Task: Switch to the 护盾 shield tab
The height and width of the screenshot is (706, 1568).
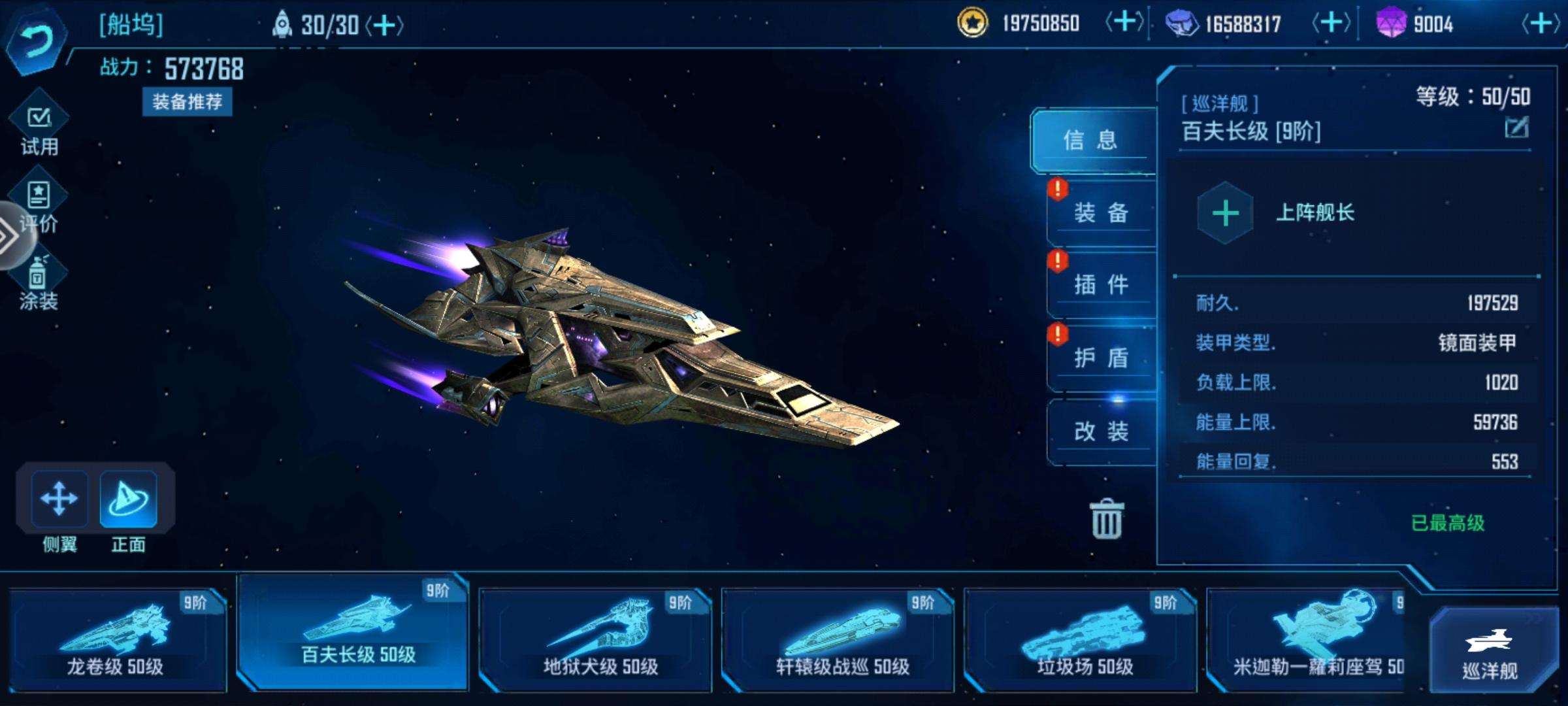Action: click(x=1102, y=358)
